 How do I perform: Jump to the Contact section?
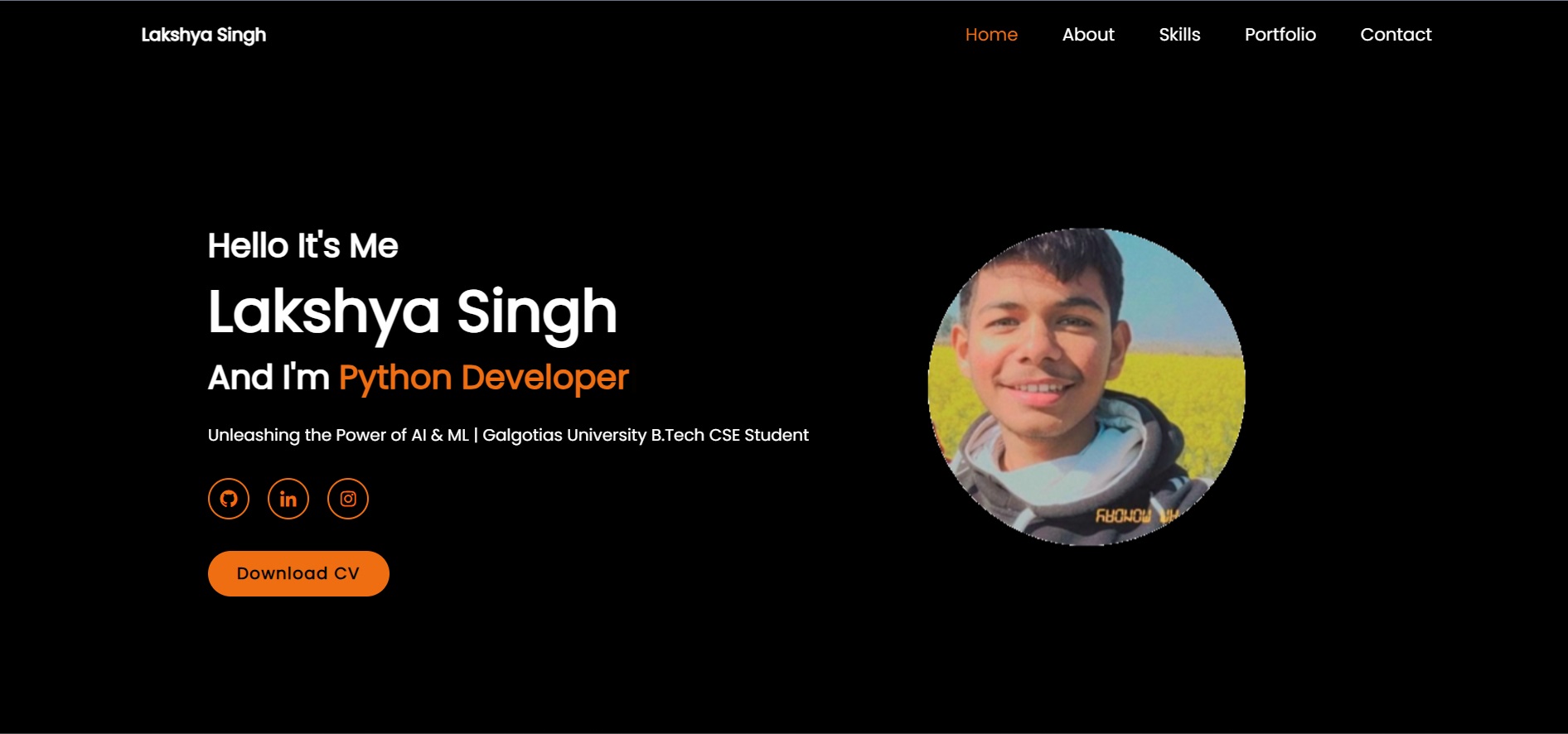1396,35
